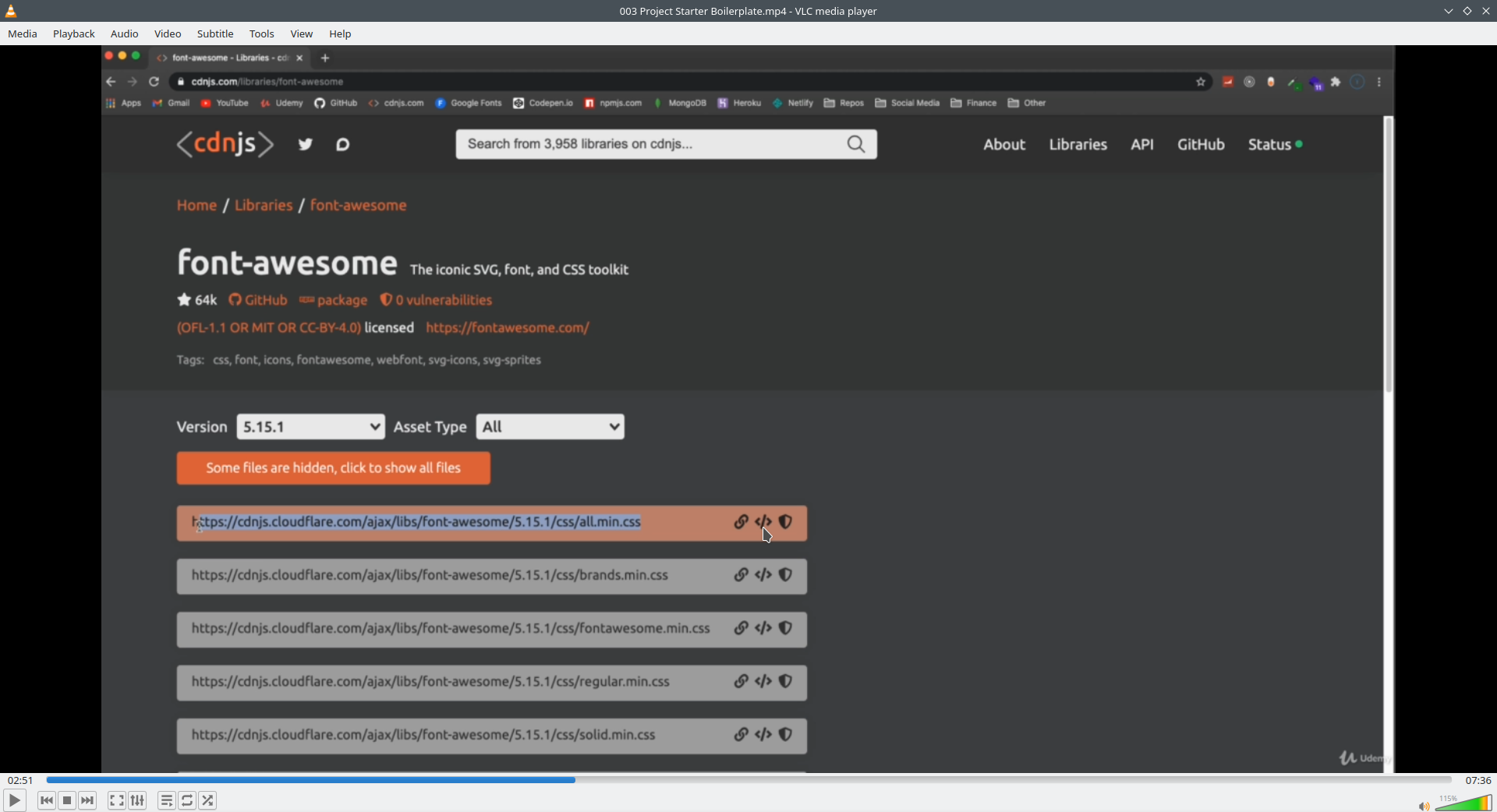Copy URL icon for solid.min.css
The image size is (1497, 812).
[x=741, y=734]
